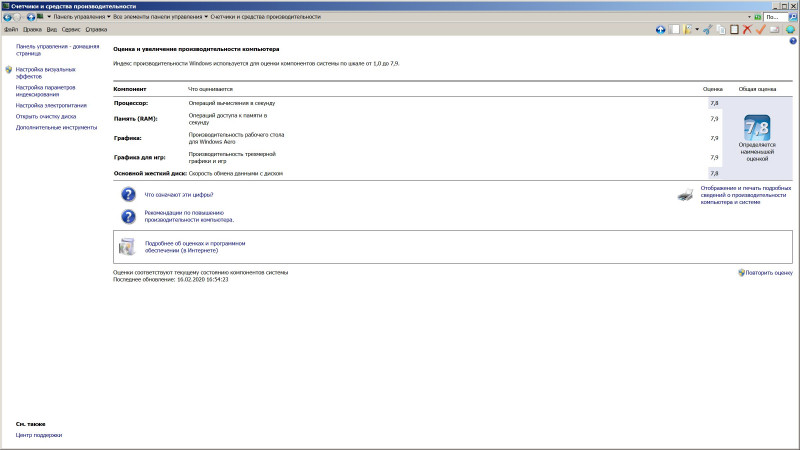The image size is (800, 450).
Task: Click 'Что означают эти цифры?' link
Action: 179,195
